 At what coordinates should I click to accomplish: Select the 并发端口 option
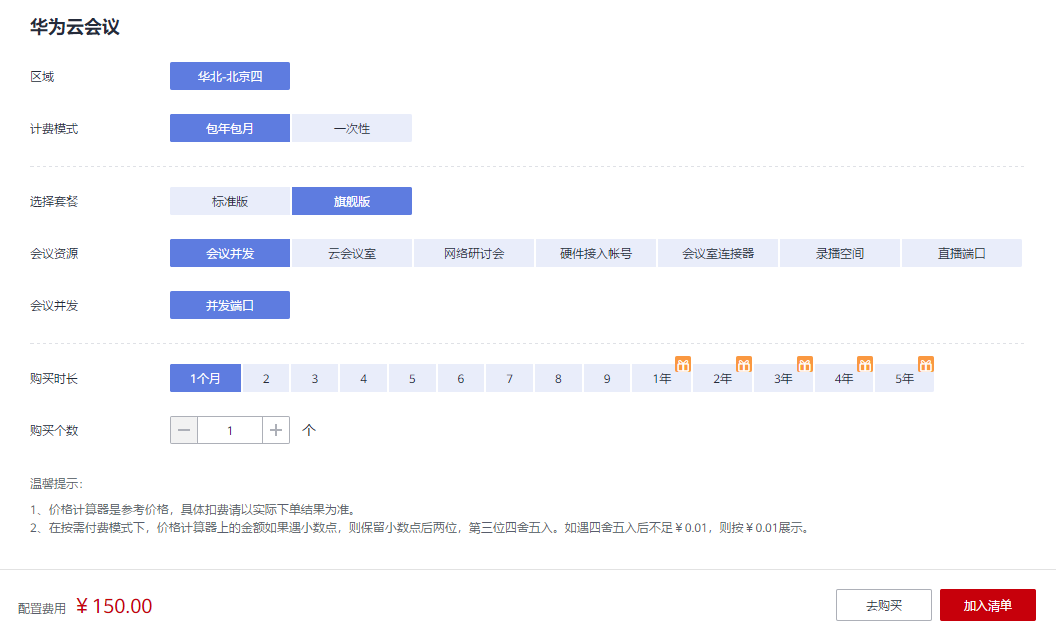pyautogui.click(x=230, y=305)
